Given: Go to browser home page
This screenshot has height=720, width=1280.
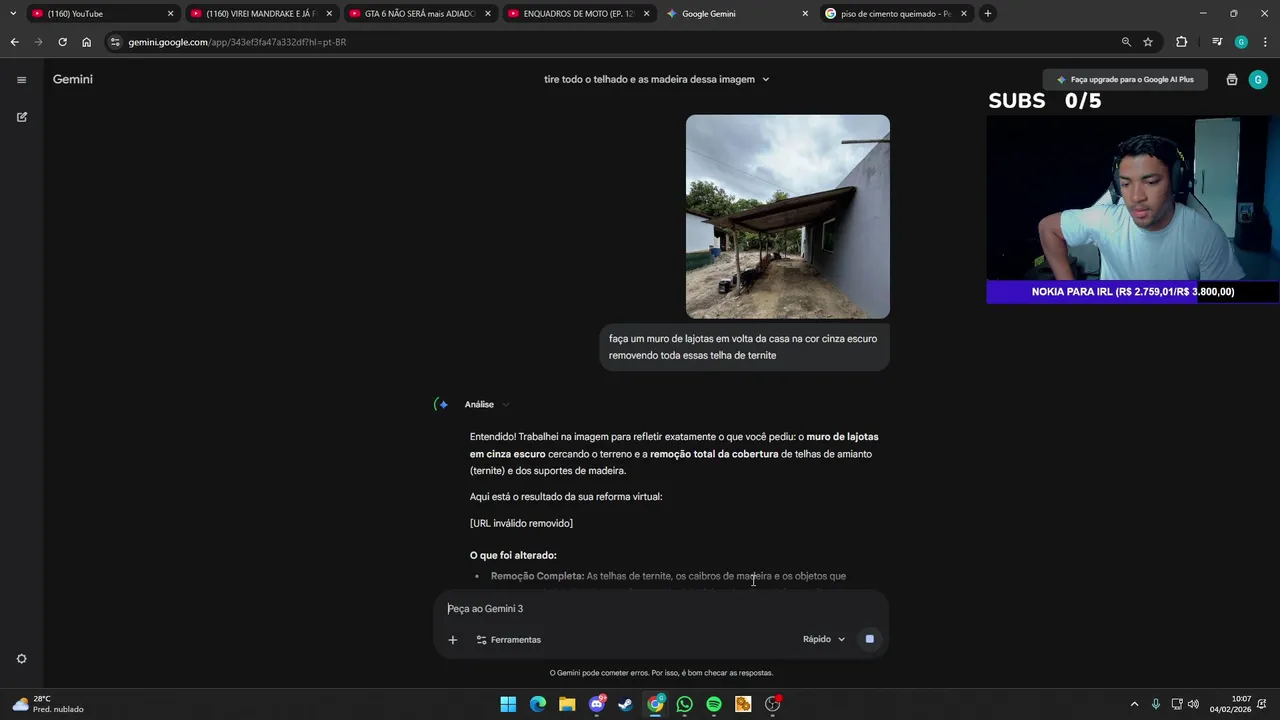Looking at the screenshot, I should pos(86,42).
